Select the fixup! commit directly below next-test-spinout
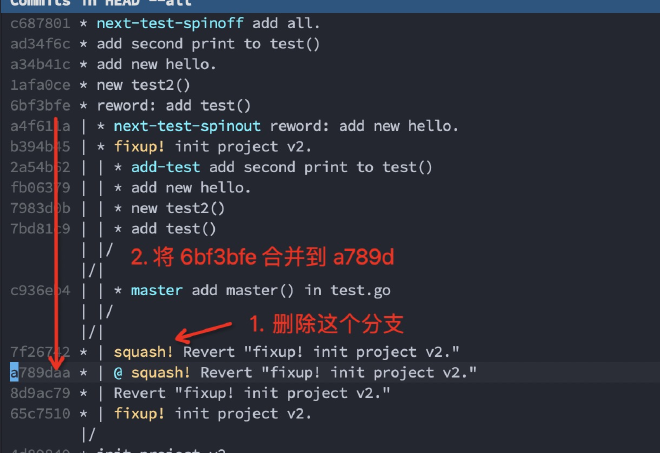This screenshot has width=660, height=453. [x=234, y=147]
